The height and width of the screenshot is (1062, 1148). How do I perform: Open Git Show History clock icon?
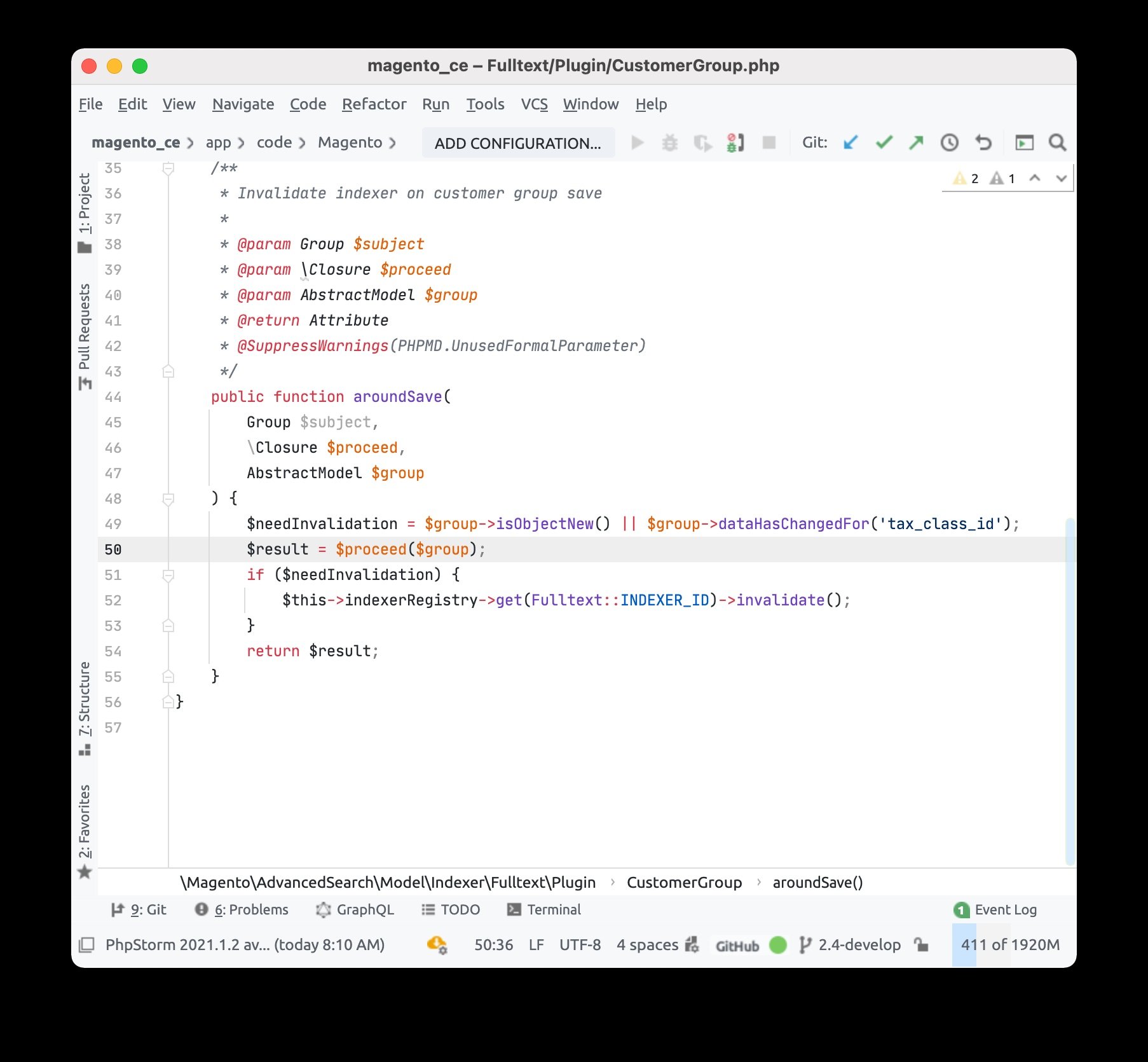point(949,142)
